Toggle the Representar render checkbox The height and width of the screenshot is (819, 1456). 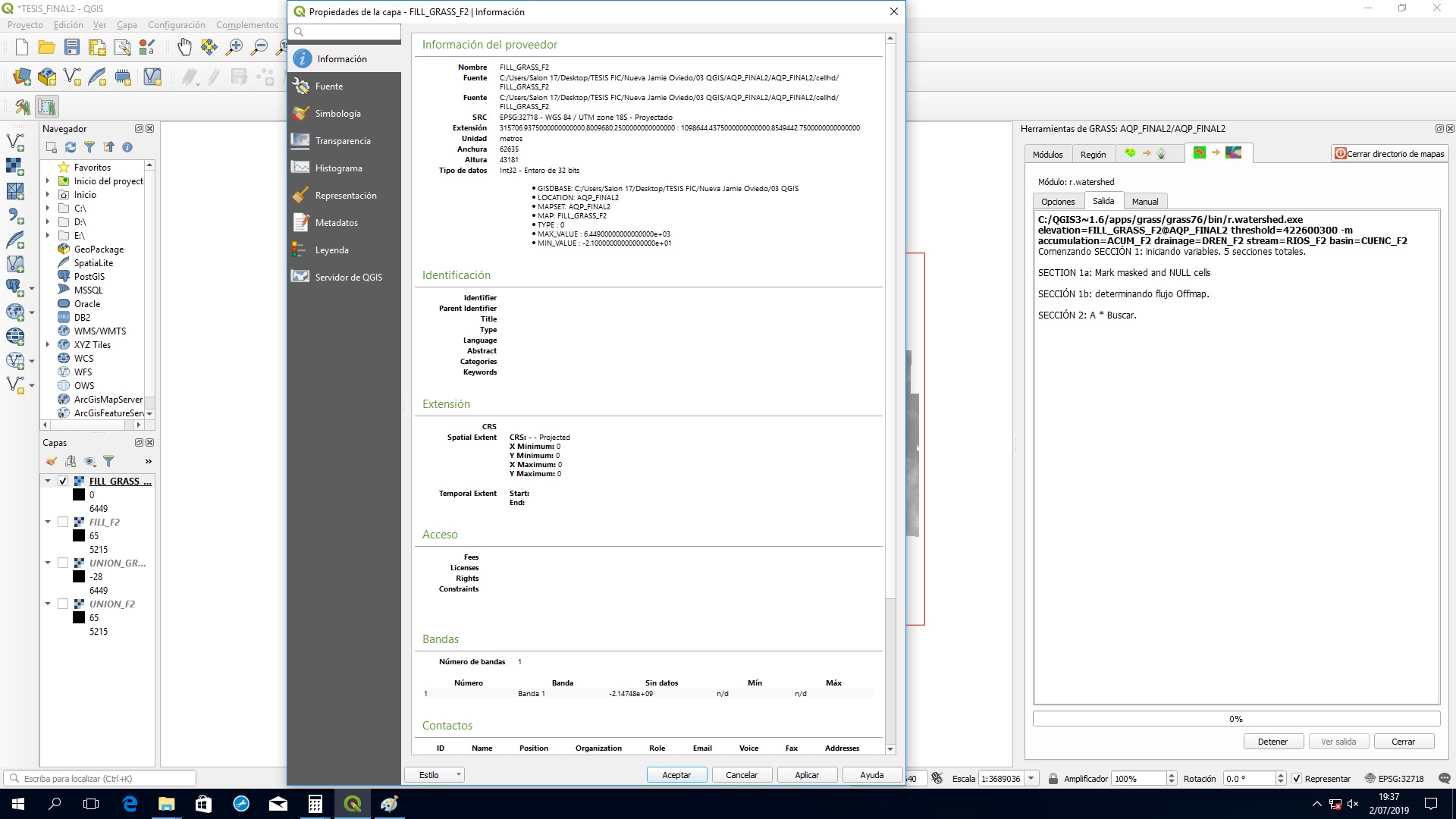pos(1298,778)
